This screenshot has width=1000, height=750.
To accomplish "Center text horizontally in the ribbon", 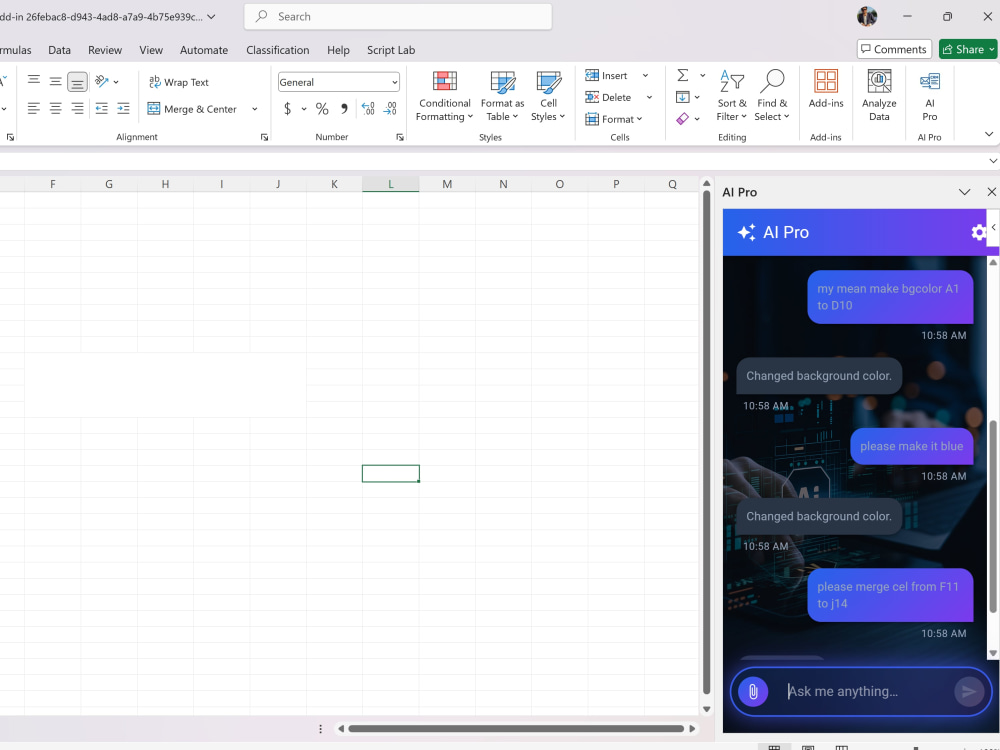I will [55, 108].
